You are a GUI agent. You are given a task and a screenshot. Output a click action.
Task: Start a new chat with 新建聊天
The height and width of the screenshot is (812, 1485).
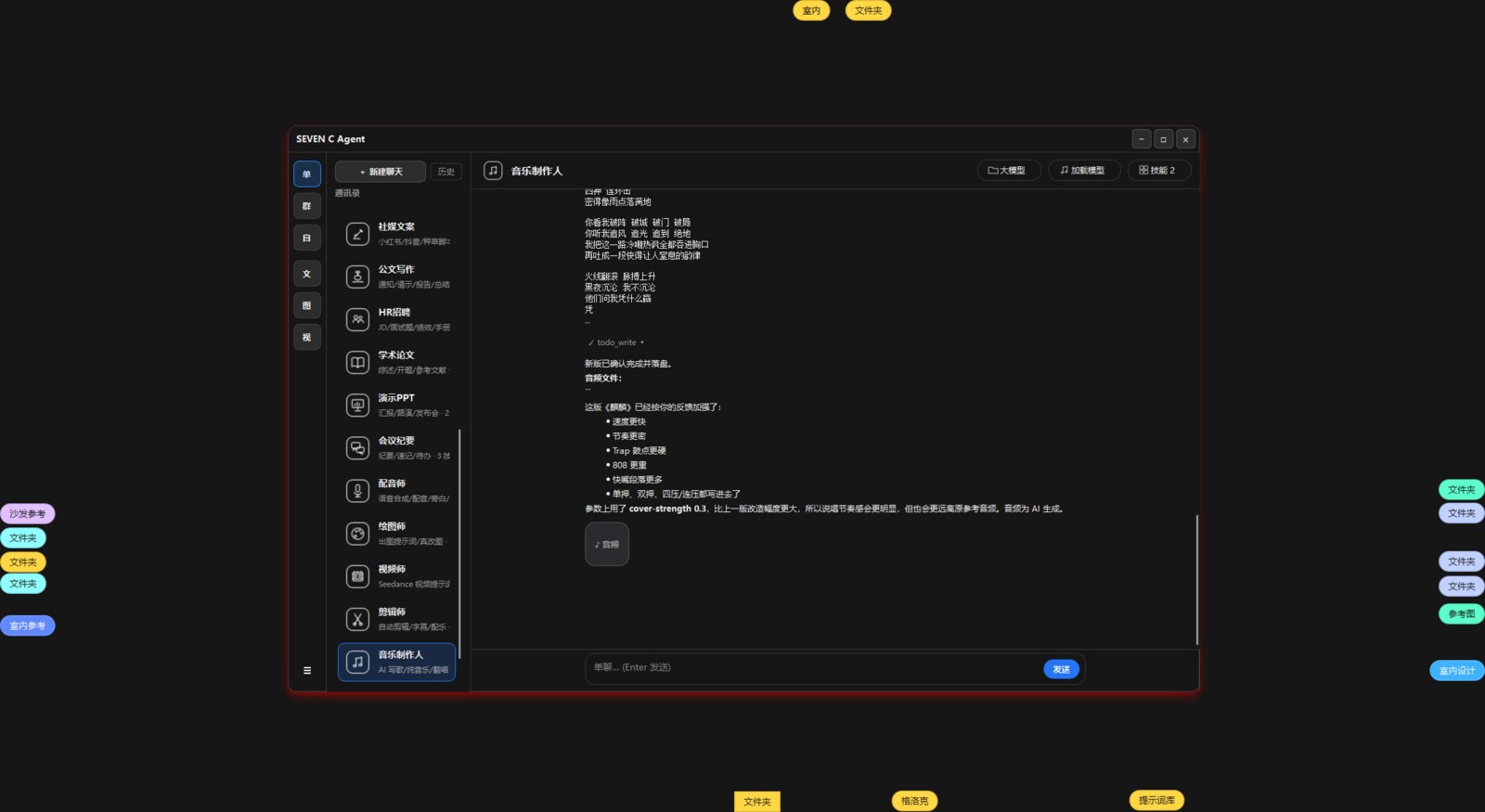381,172
